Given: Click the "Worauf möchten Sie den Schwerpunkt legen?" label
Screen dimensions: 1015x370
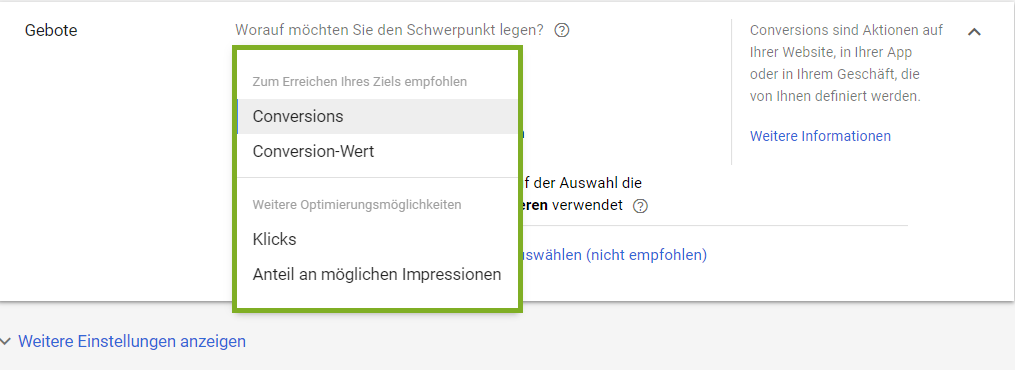Looking at the screenshot, I should pos(389,30).
